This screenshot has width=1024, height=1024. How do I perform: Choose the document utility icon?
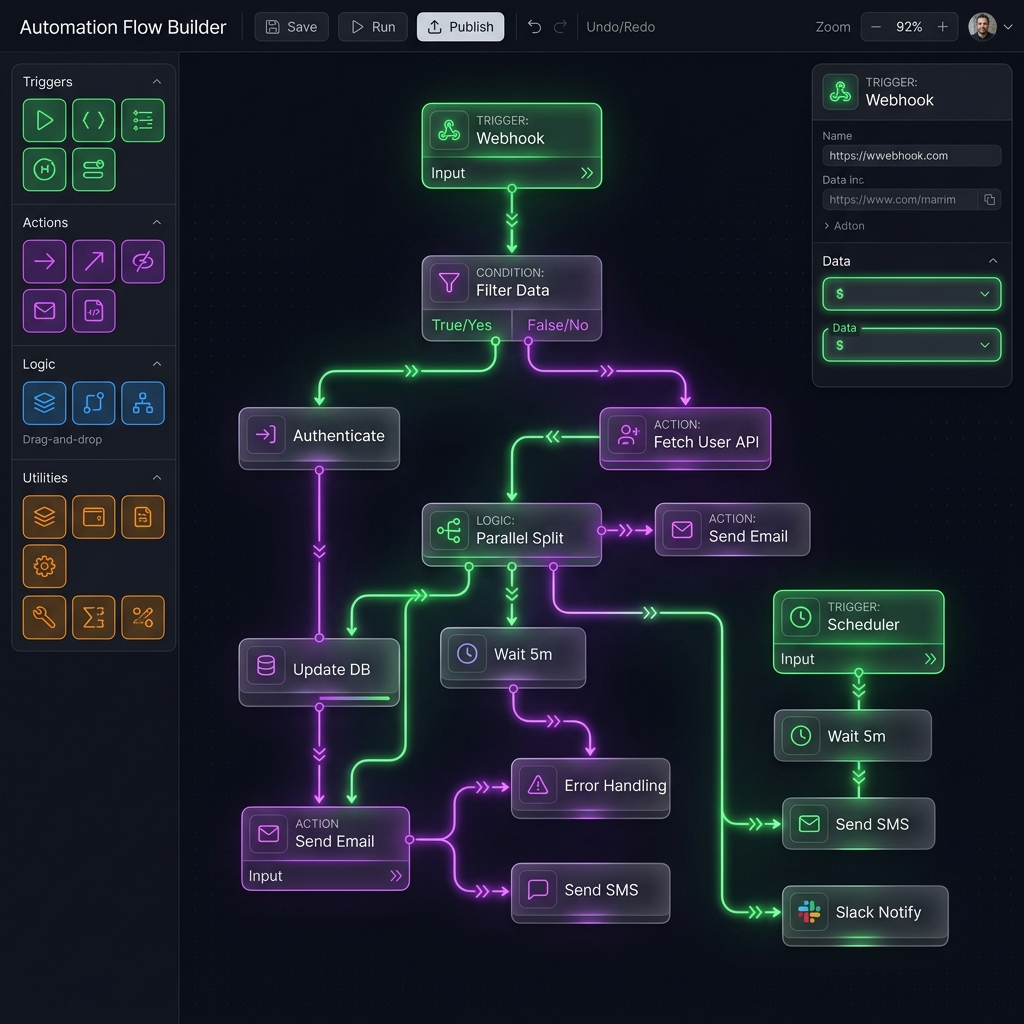tap(142, 517)
